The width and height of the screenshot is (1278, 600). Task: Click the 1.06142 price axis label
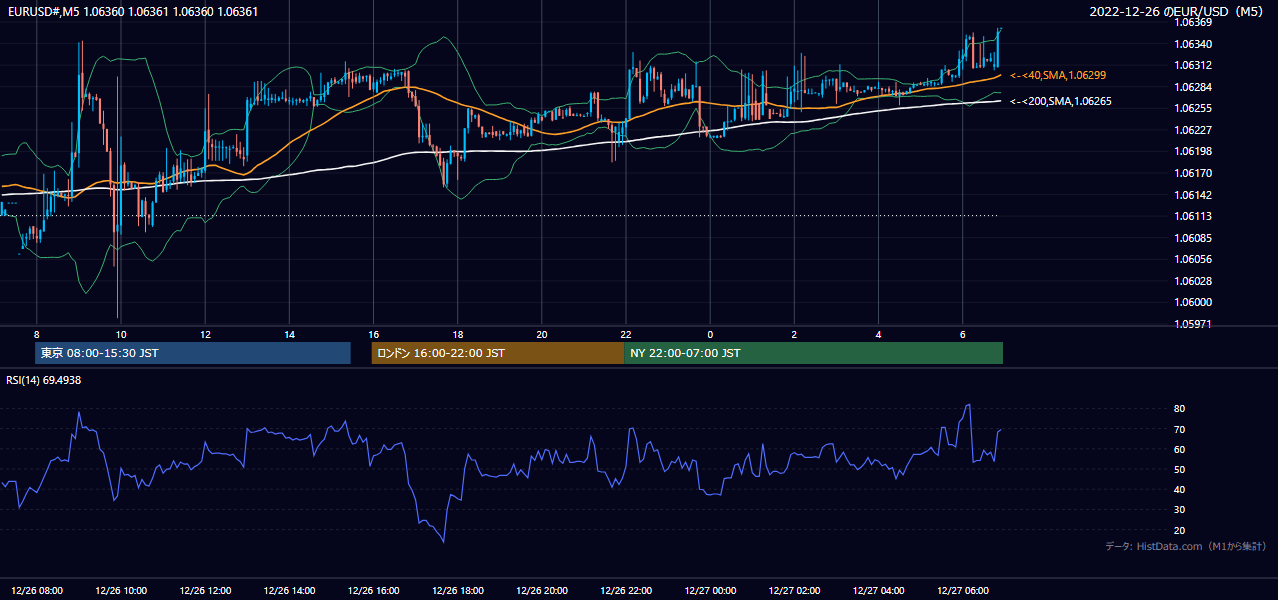[x=1193, y=195]
